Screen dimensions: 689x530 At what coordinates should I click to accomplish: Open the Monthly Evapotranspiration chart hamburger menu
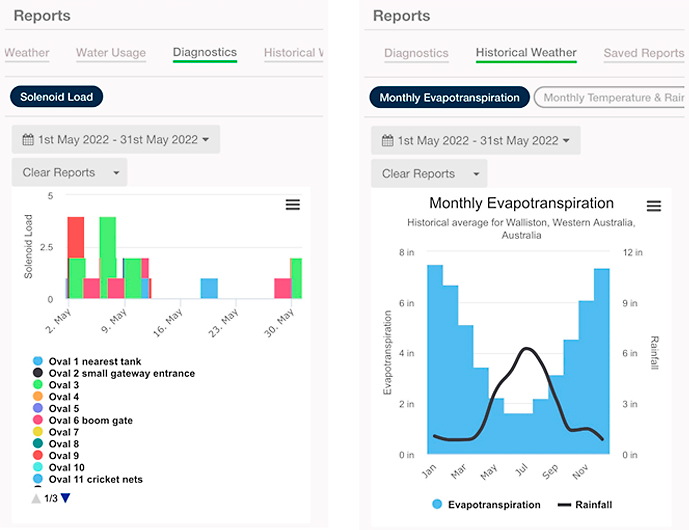pyautogui.click(x=654, y=206)
